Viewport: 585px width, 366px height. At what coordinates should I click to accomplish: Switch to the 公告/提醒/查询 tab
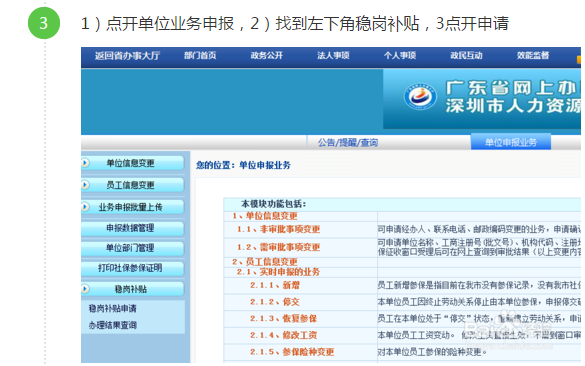click(348, 143)
